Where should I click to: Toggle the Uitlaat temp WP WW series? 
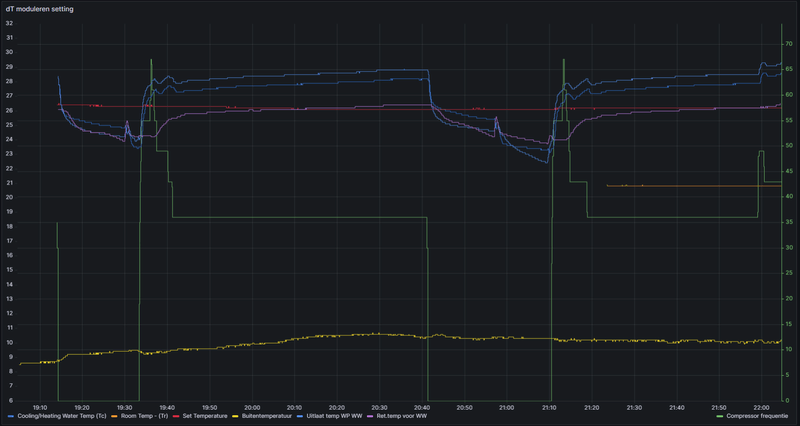[334, 416]
